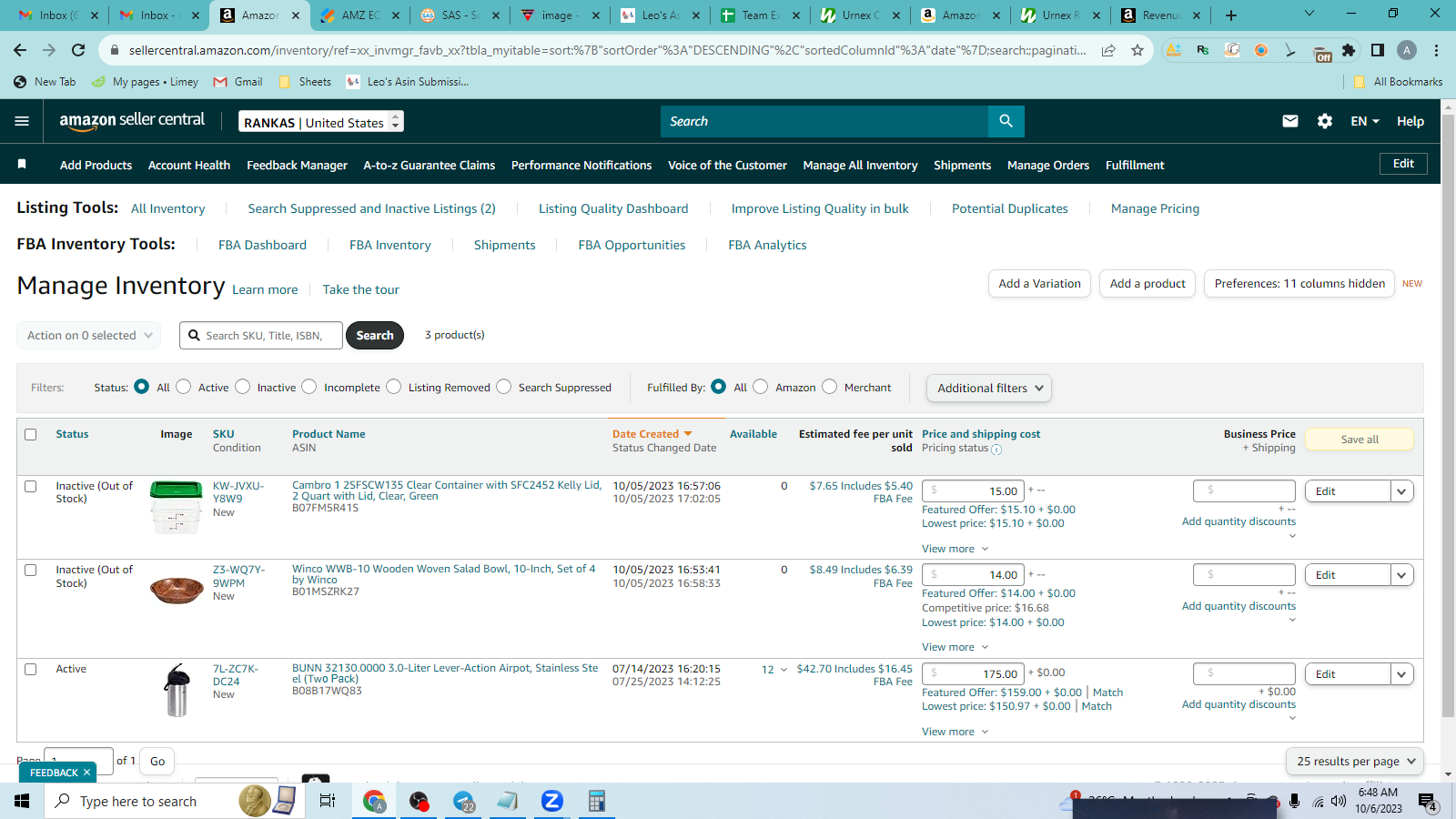1456x819 pixels.
Task: Open Edit dropdown arrow for BUNN row
Action: (x=1401, y=674)
